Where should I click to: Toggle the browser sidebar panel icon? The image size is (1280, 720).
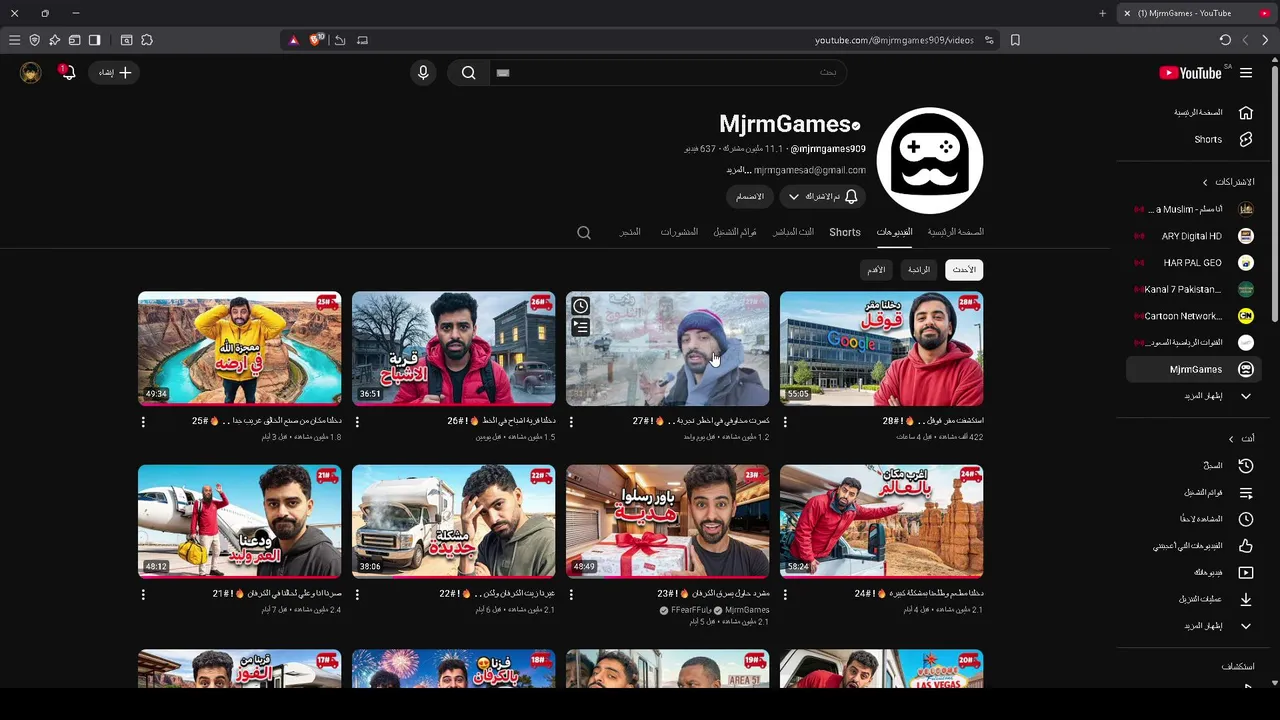click(x=94, y=40)
